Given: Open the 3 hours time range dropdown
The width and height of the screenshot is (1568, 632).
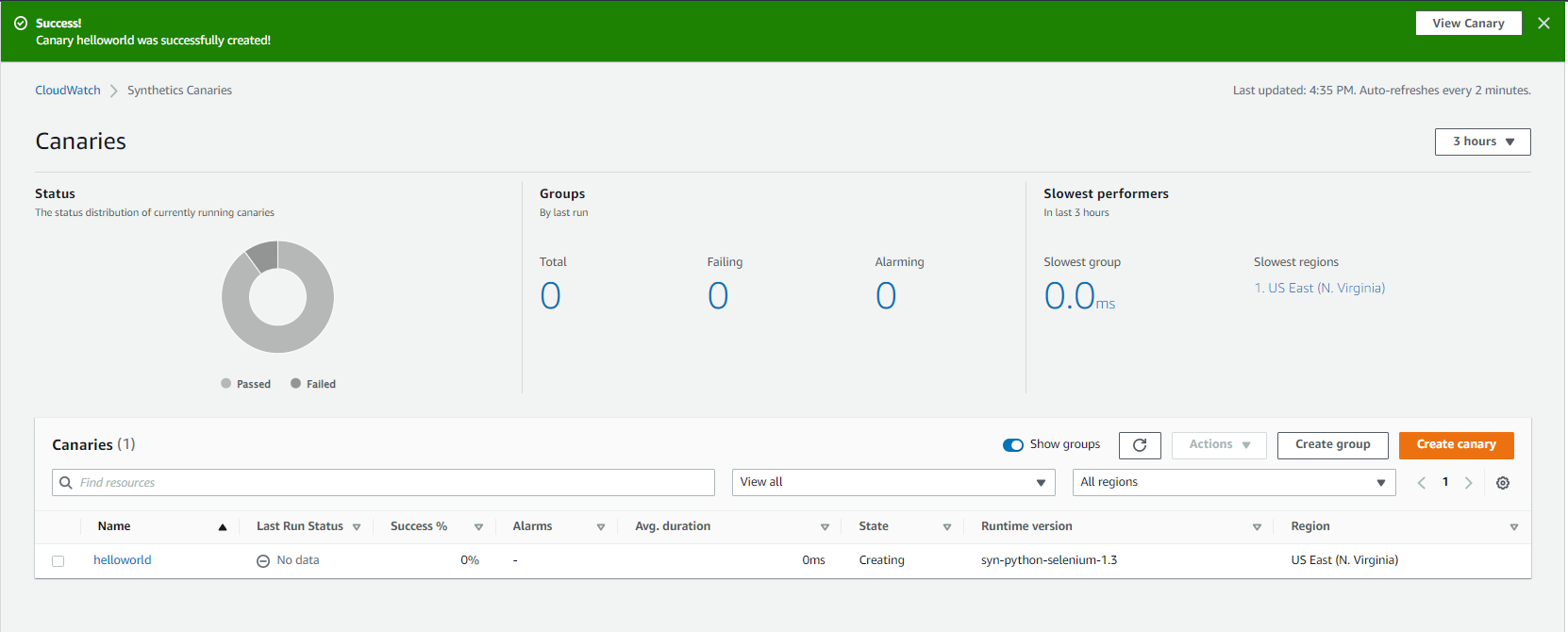Looking at the screenshot, I should tap(1482, 141).
